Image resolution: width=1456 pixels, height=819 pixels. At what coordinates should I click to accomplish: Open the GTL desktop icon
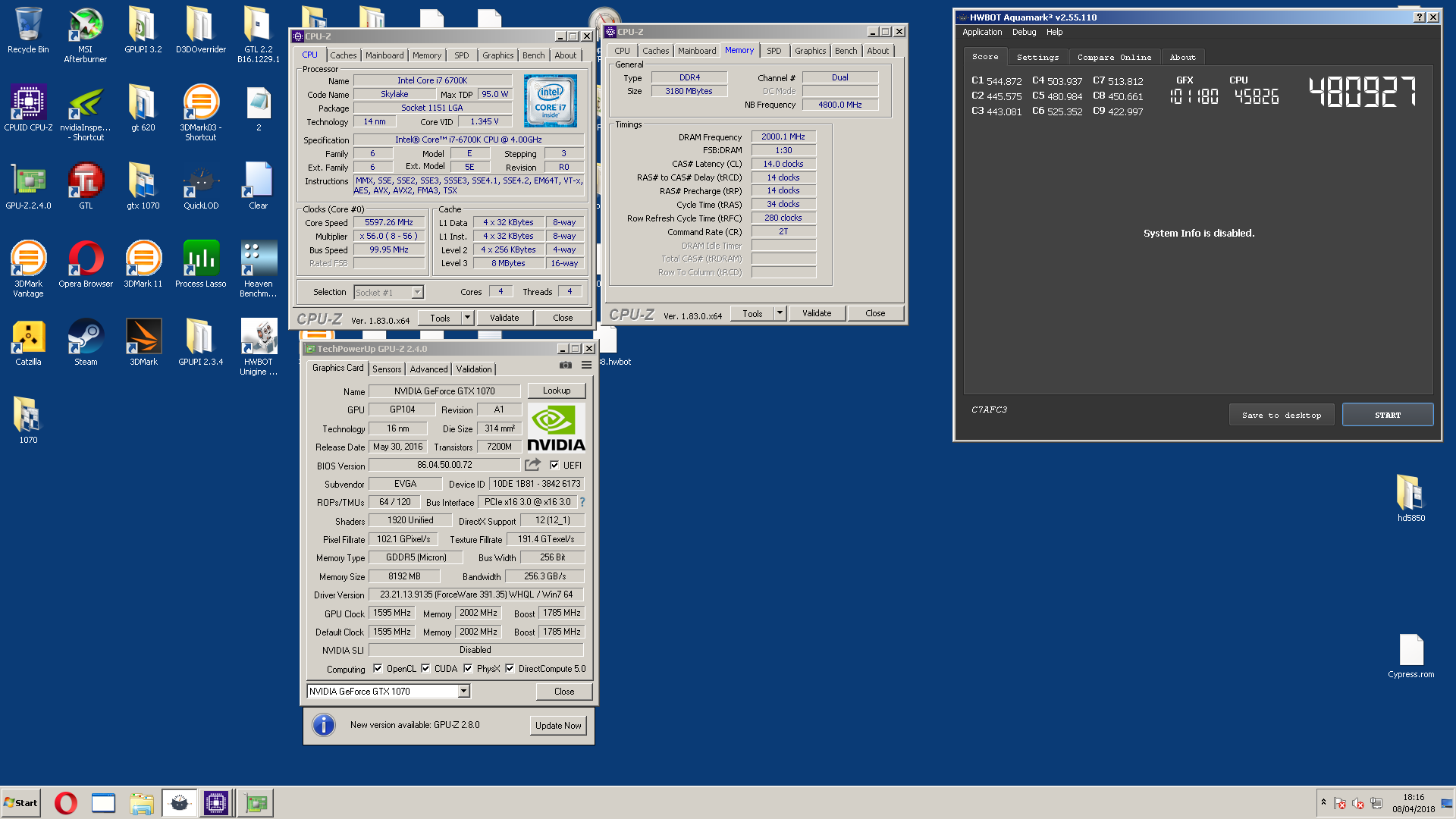[86, 186]
